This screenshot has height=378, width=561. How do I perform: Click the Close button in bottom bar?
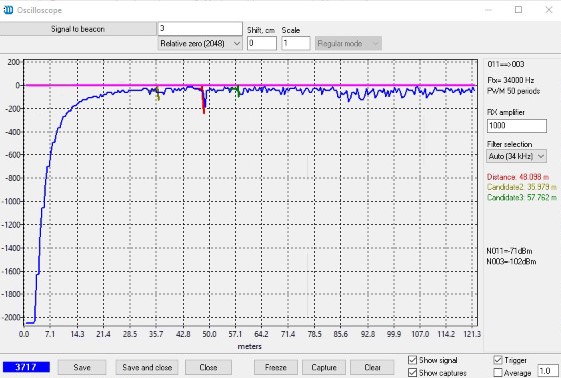pos(208,367)
